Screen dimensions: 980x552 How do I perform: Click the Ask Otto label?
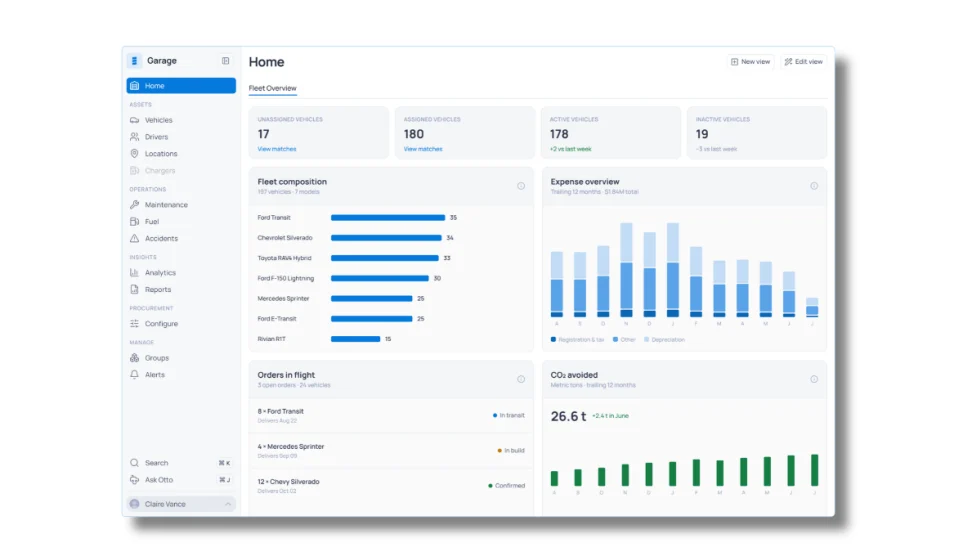point(159,480)
